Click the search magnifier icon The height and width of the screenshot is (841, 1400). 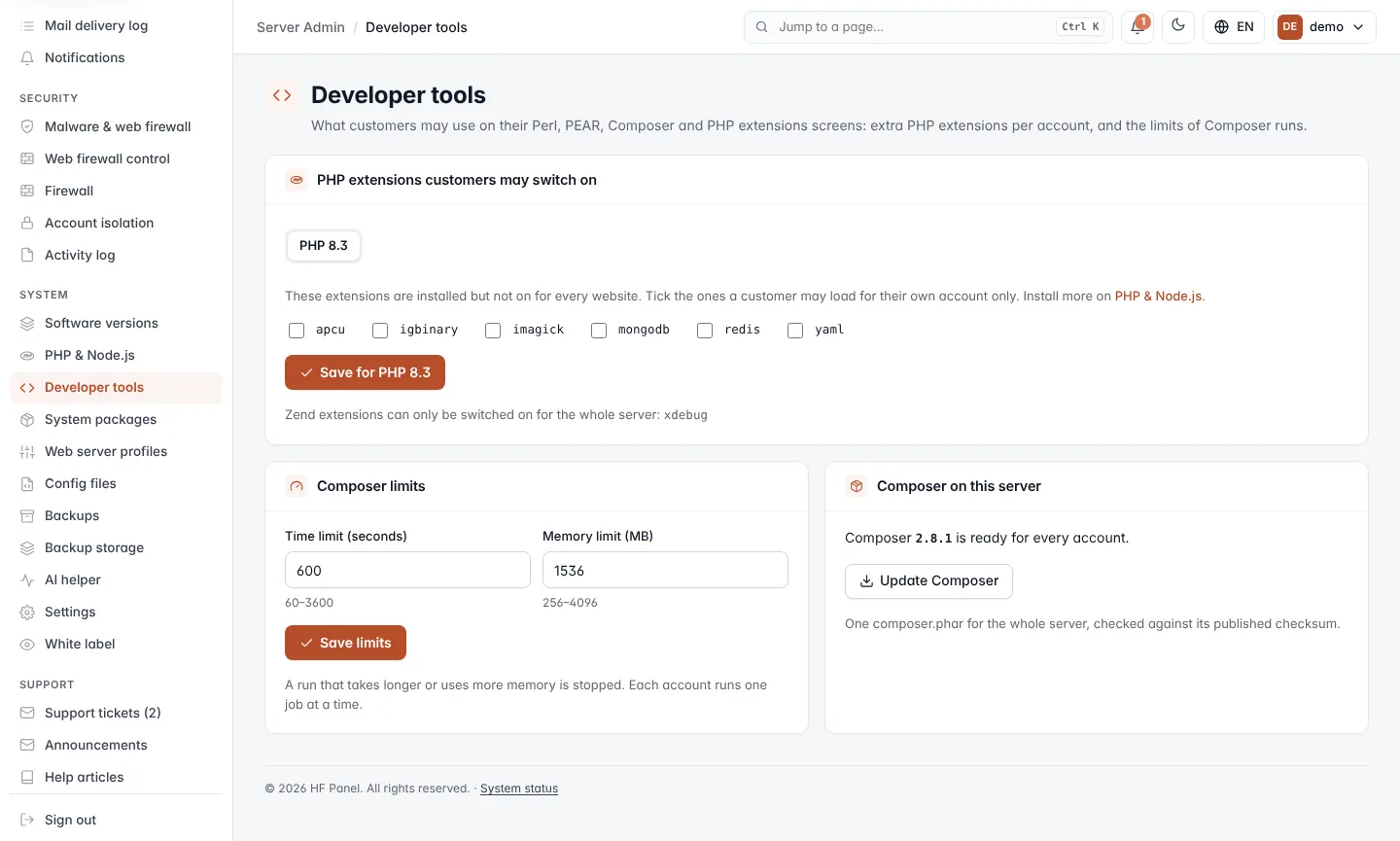coord(761,27)
